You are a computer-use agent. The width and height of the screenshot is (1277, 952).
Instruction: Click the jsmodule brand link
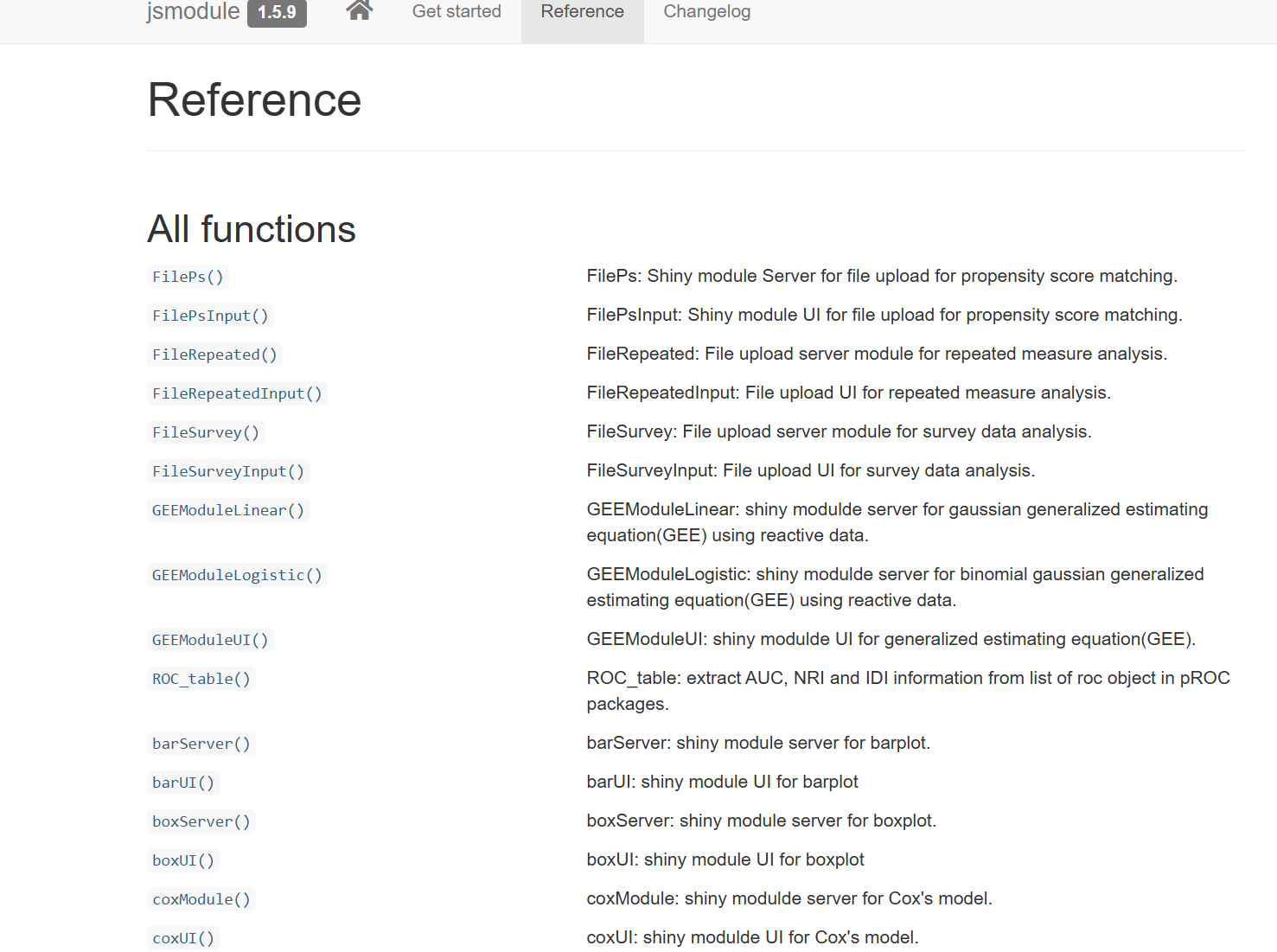[193, 12]
